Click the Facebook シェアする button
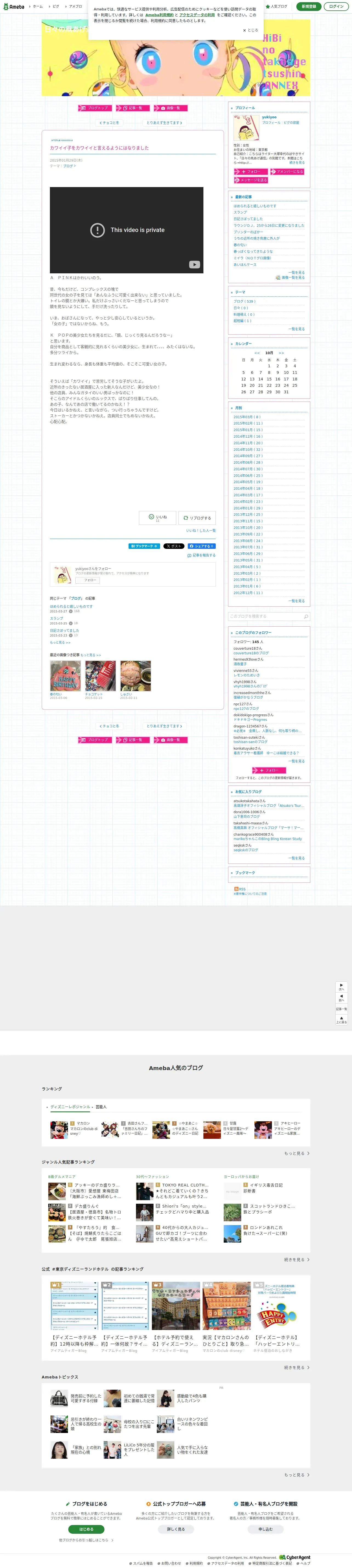The image size is (352, 1568). pyautogui.click(x=201, y=546)
